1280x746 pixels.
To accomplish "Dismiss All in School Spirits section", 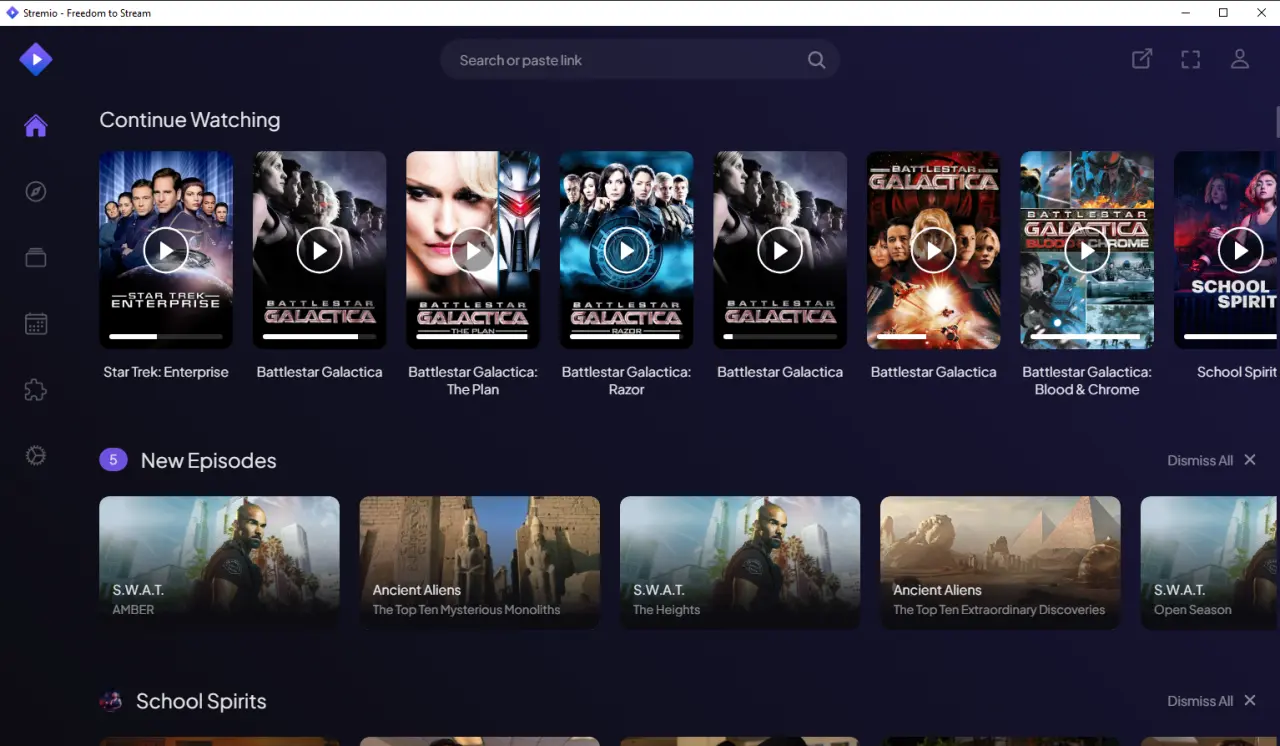I will (x=1200, y=702).
